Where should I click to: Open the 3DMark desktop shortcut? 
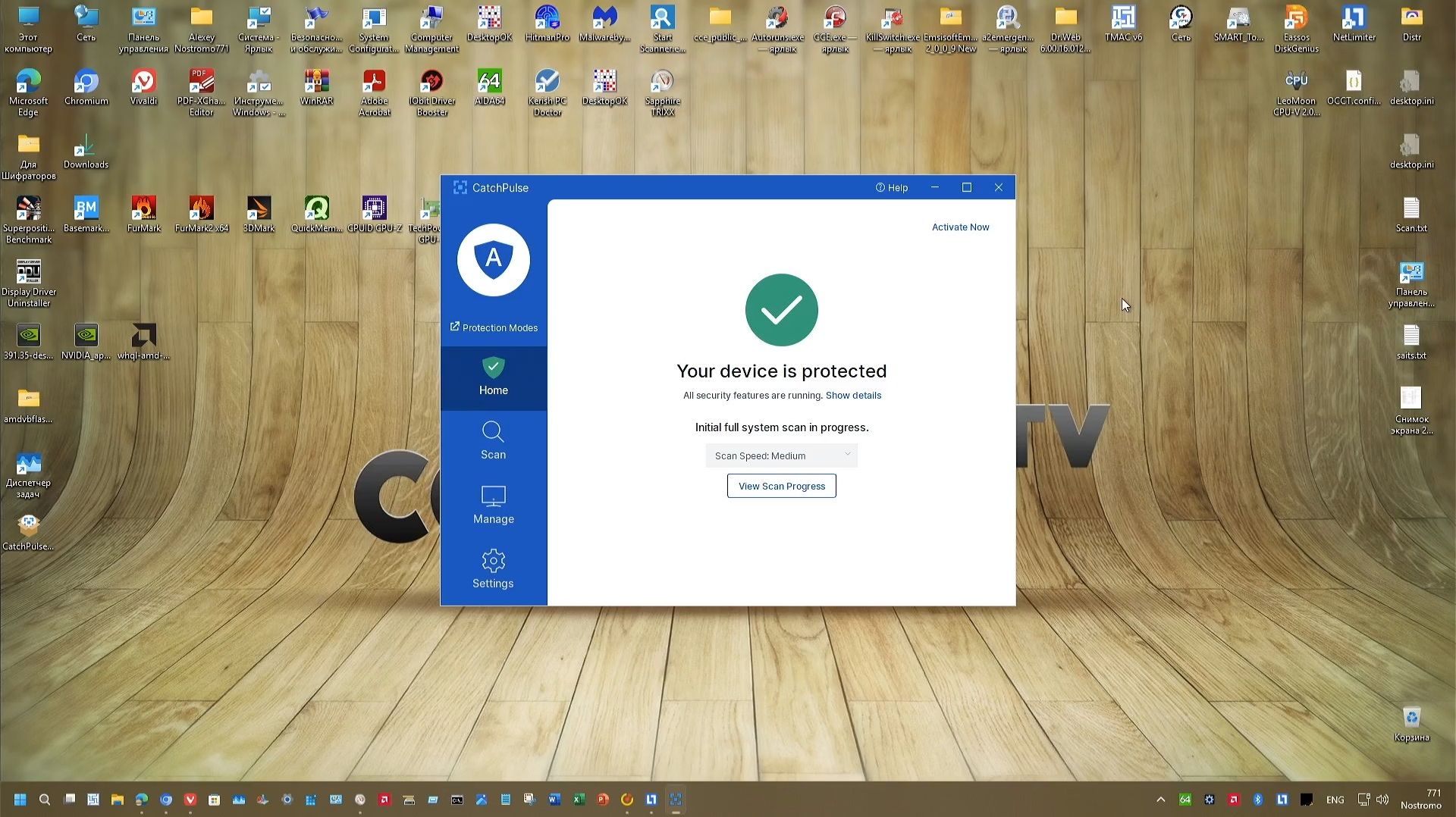[x=259, y=214]
